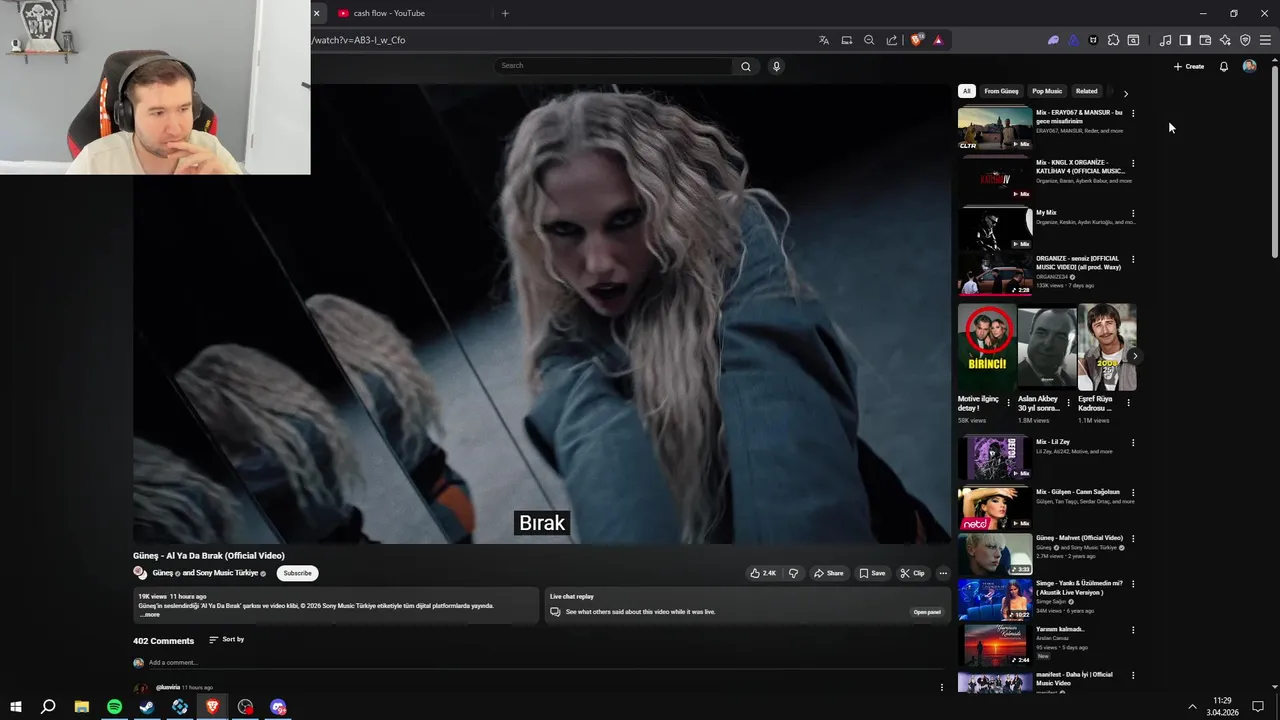Open ORGANIZE - sensiz video thumbnail
Viewport: 1280px width, 720px height.
pos(995,274)
